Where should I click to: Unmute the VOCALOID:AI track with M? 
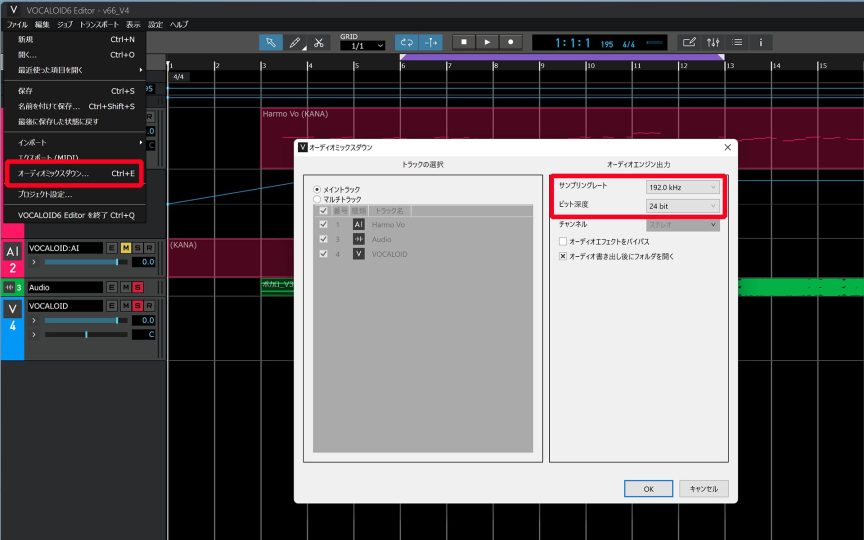(126, 248)
